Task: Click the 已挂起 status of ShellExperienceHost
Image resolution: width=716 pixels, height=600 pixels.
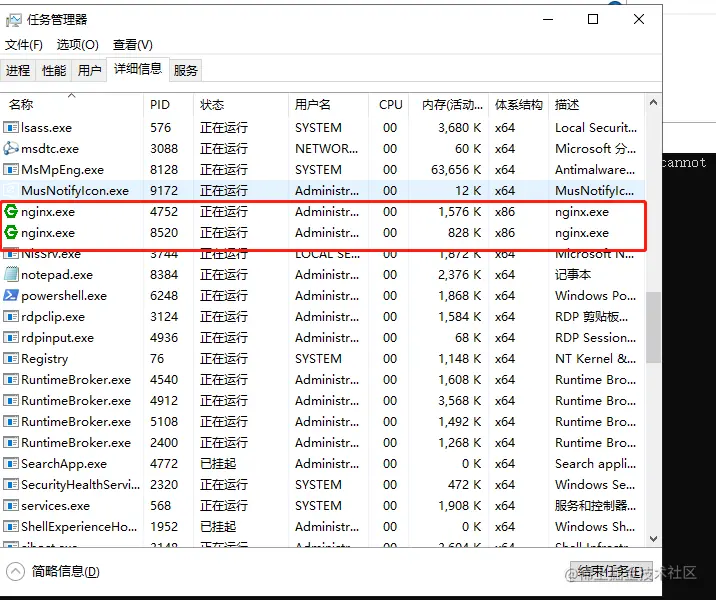Action: [x=218, y=526]
